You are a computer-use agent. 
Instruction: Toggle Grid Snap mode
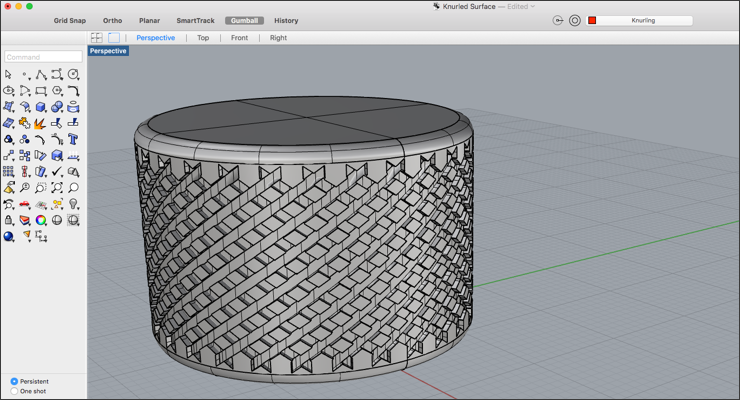(70, 21)
